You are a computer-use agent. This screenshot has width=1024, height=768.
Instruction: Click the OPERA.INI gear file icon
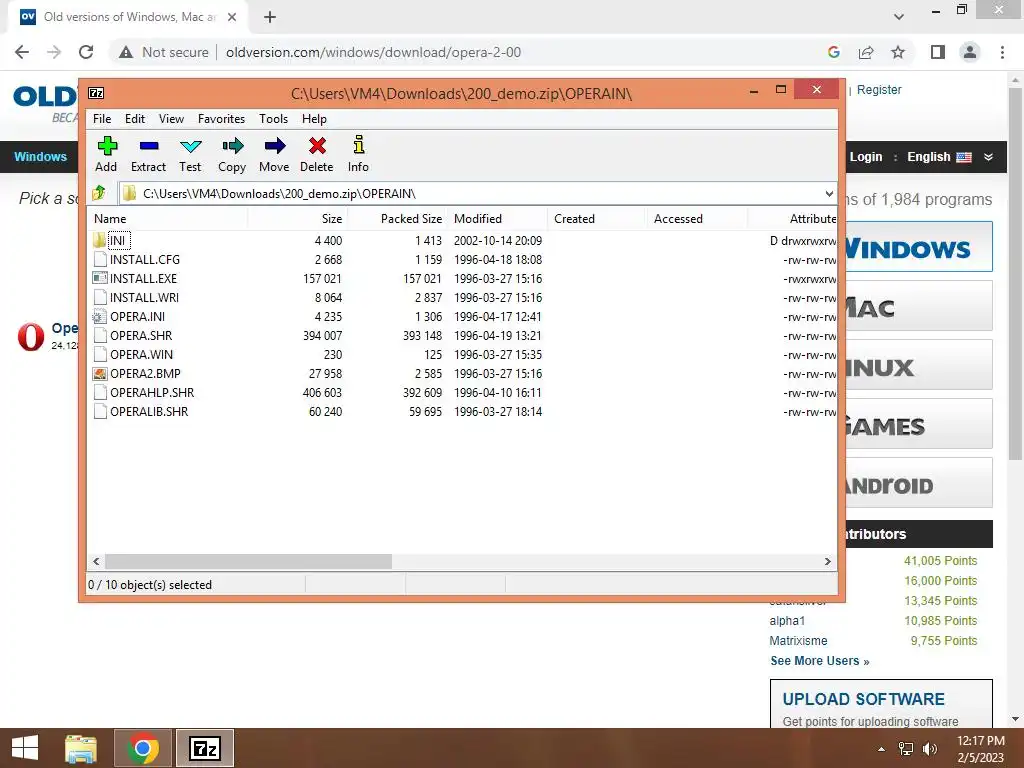click(x=99, y=317)
